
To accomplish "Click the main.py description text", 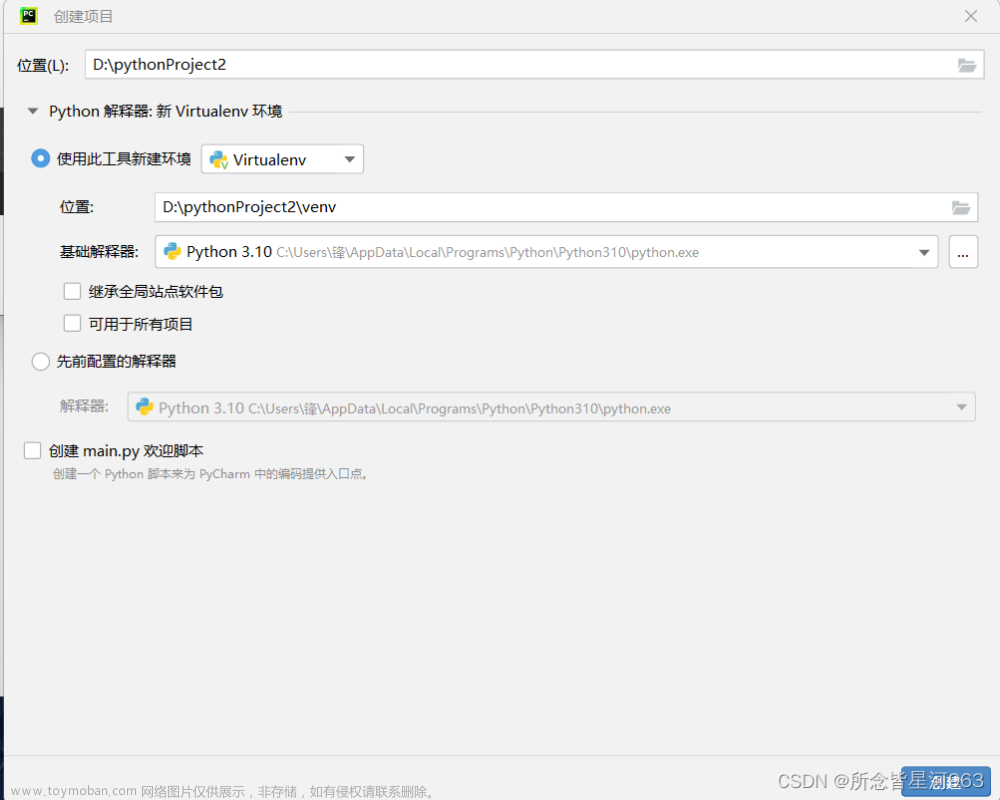I will tap(210, 474).
